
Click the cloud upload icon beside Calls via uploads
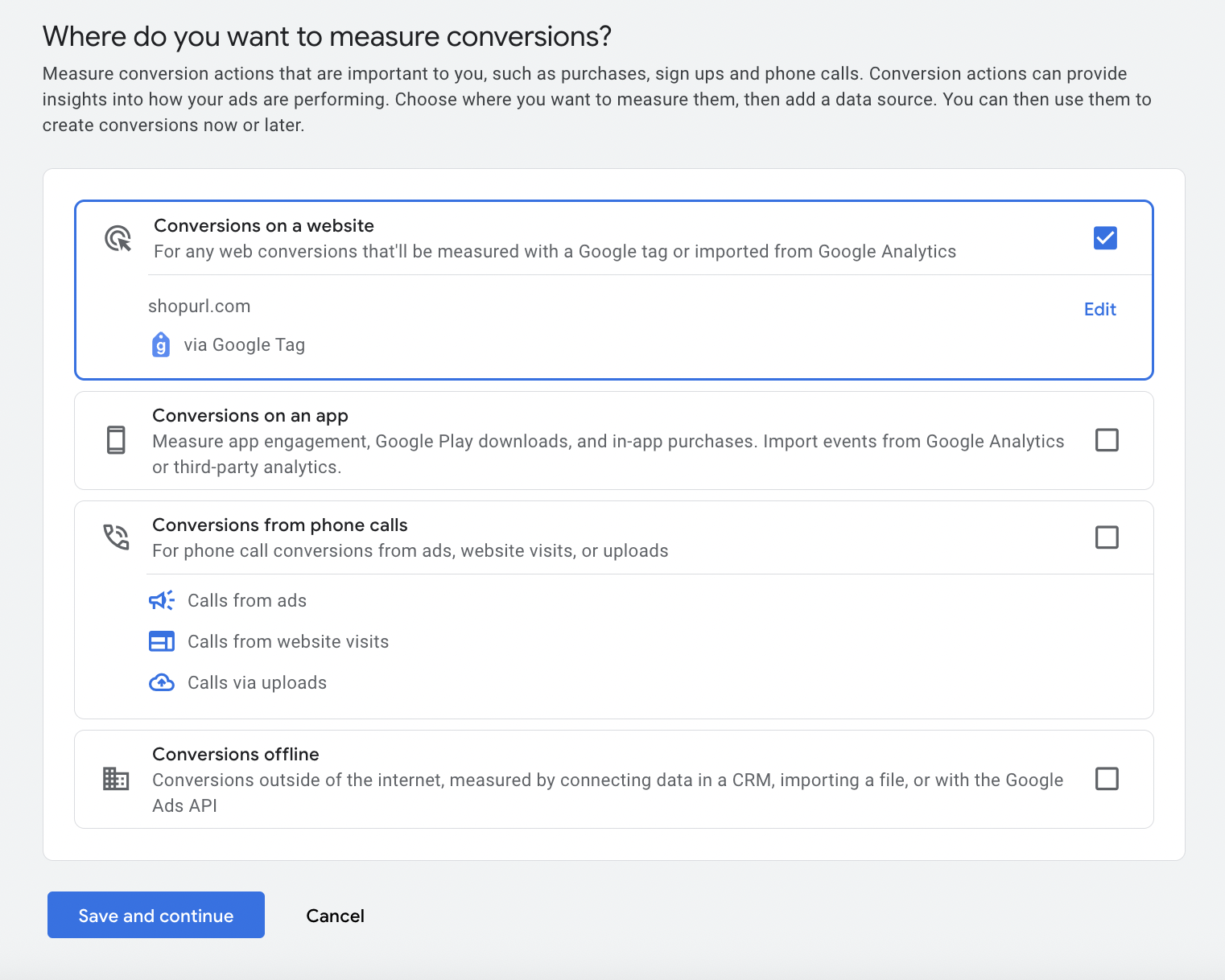(162, 682)
